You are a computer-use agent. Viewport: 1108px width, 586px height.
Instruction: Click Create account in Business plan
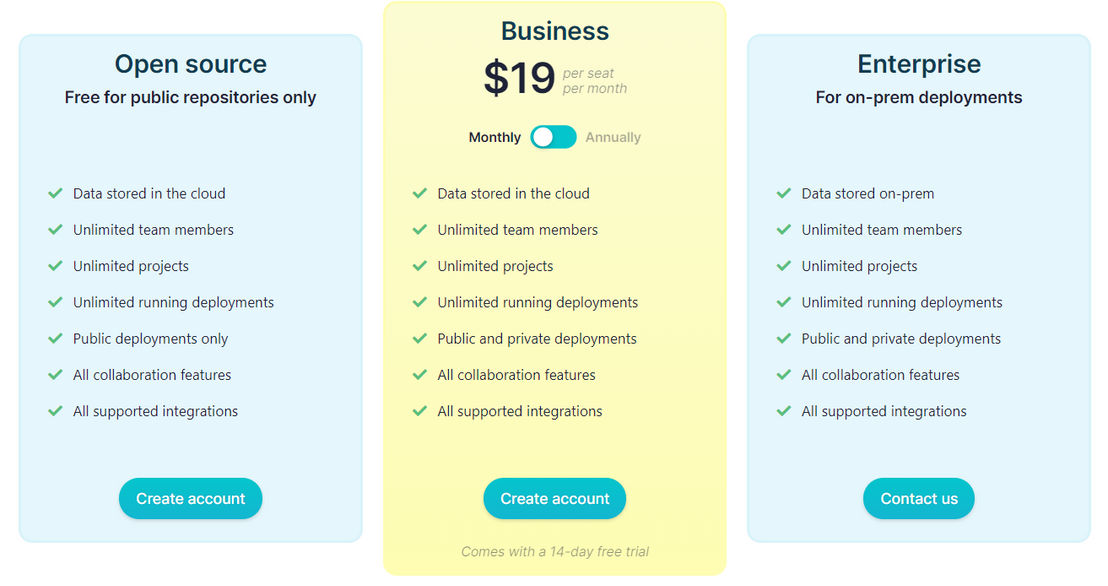point(555,498)
